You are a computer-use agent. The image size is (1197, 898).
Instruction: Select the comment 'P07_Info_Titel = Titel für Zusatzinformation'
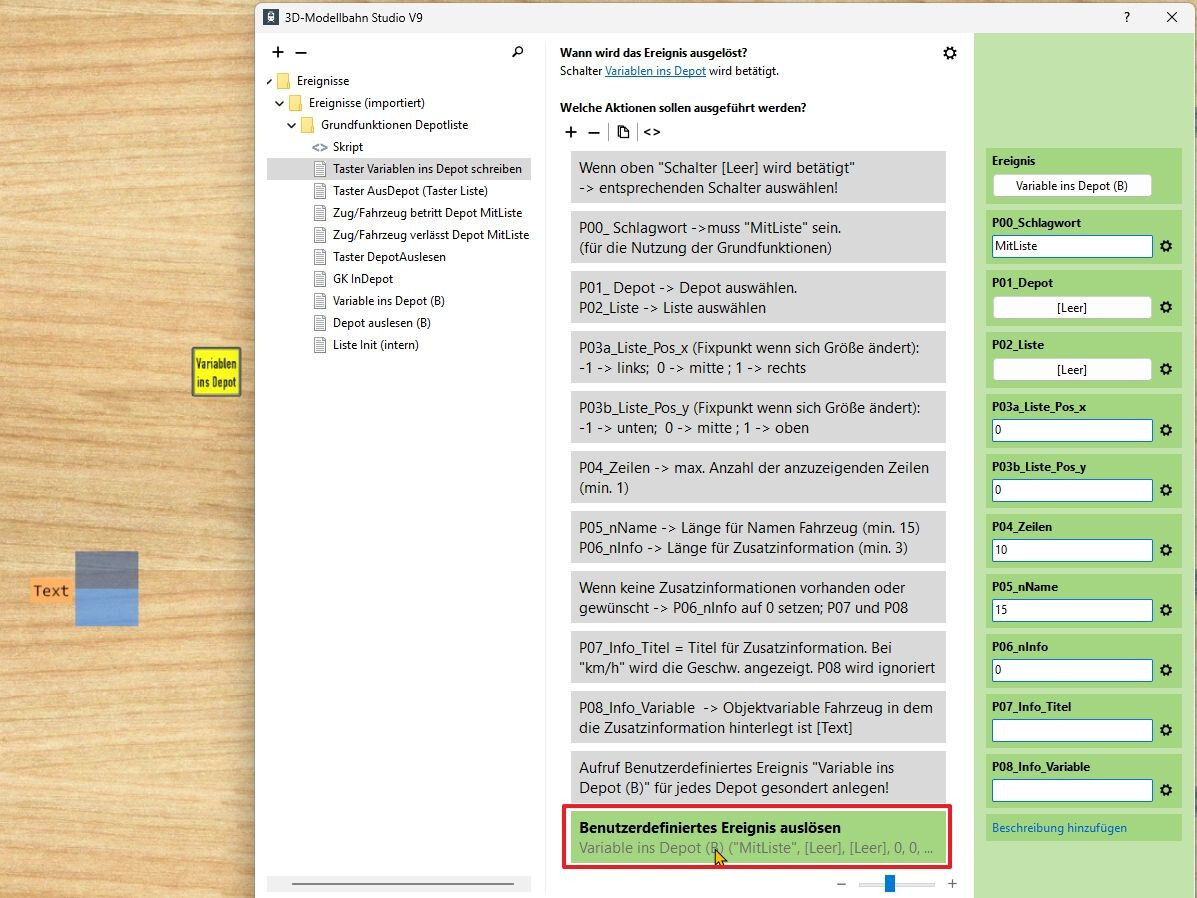tap(757, 657)
